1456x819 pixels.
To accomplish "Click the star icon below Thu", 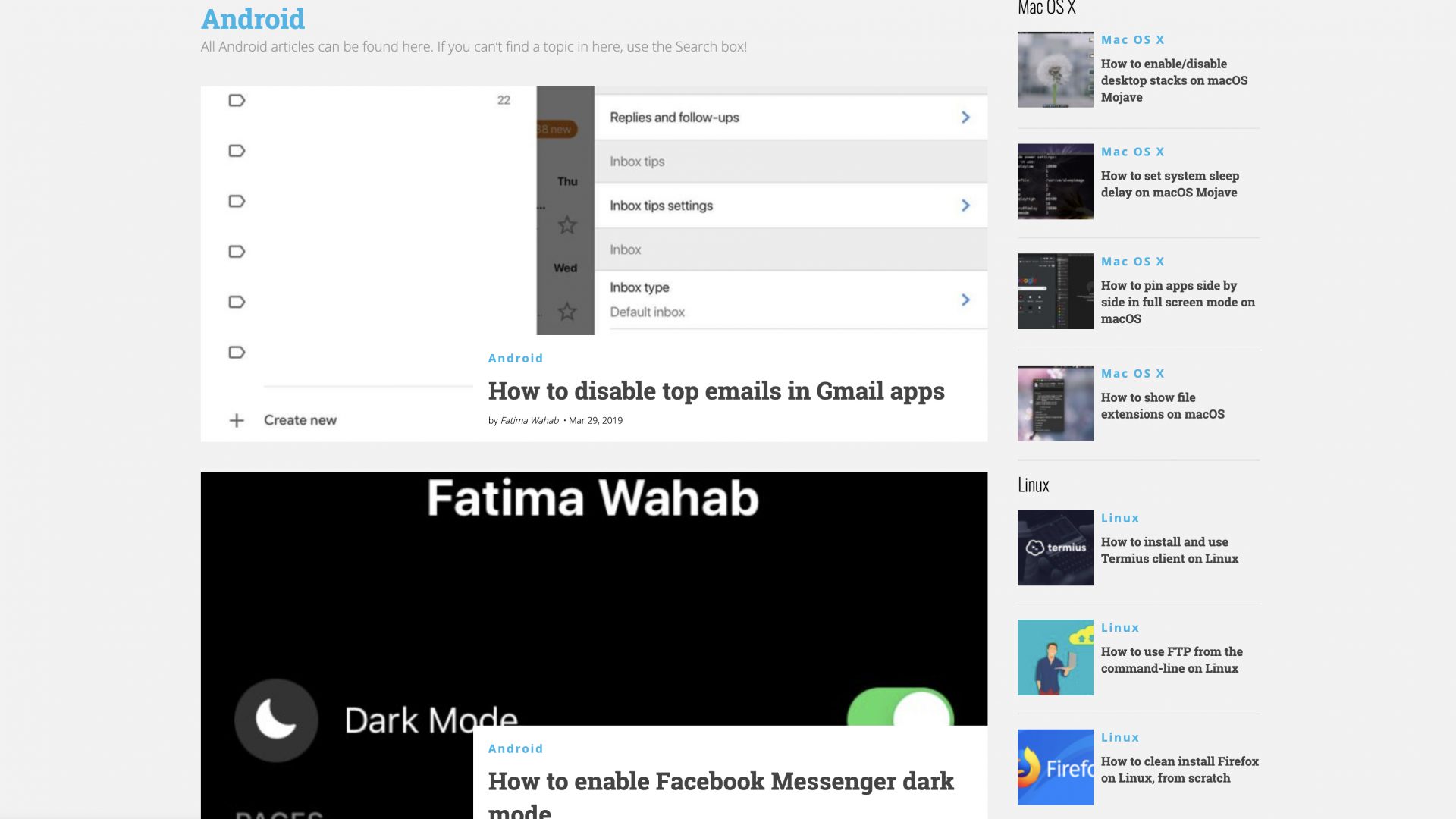I will point(567,225).
